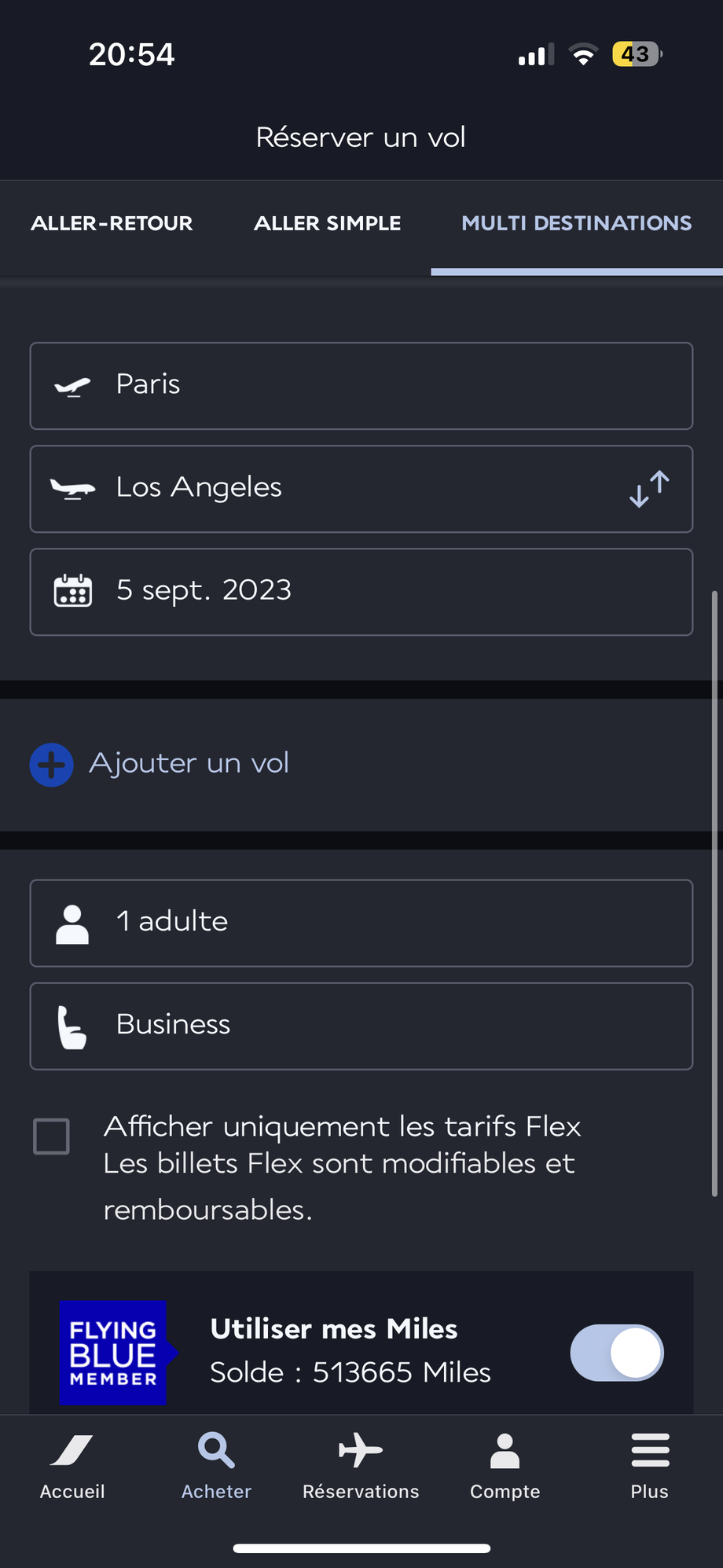Tap the Ajouter un vol link
723x1568 pixels.
(x=189, y=763)
